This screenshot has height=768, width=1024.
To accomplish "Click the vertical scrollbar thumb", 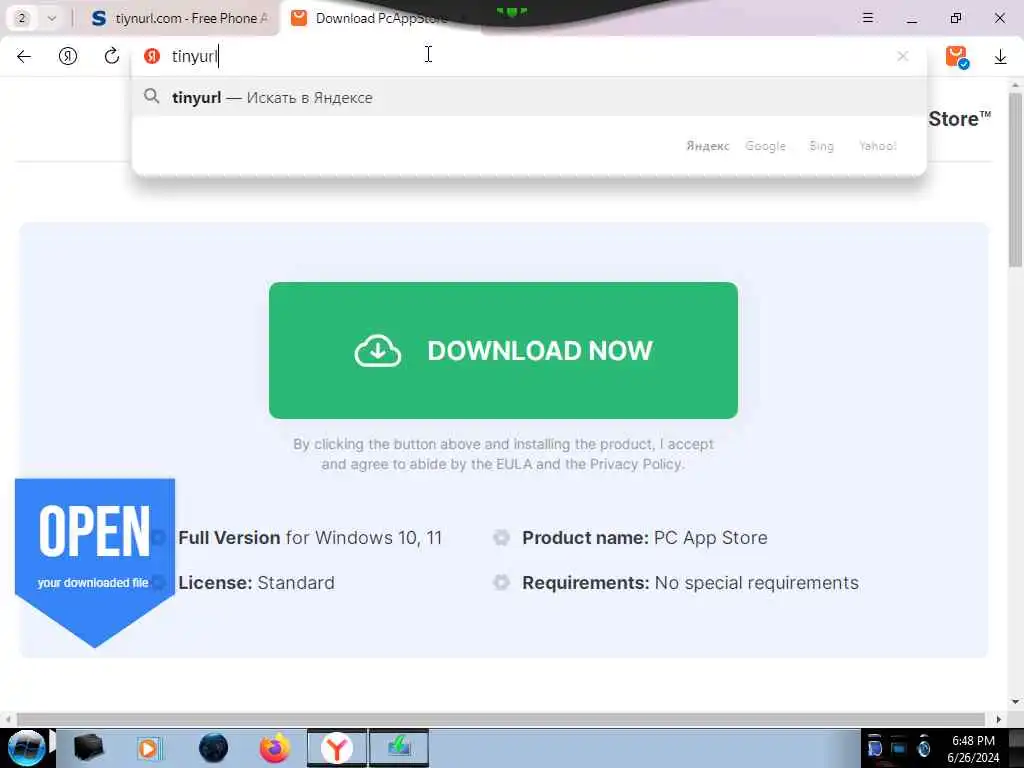I will 1015,180.
